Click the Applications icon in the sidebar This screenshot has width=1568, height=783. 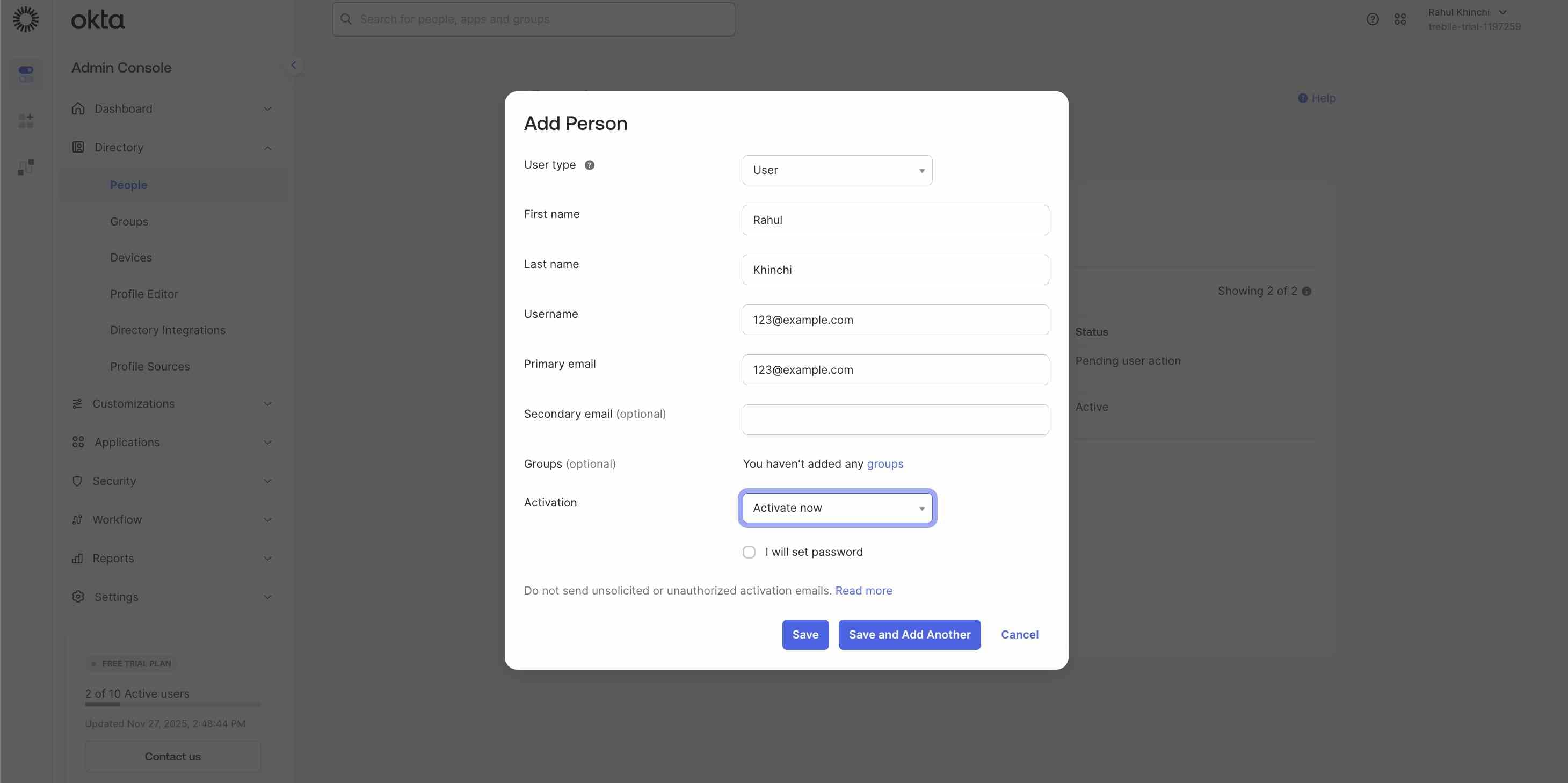pyautogui.click(x=78, y=442)
